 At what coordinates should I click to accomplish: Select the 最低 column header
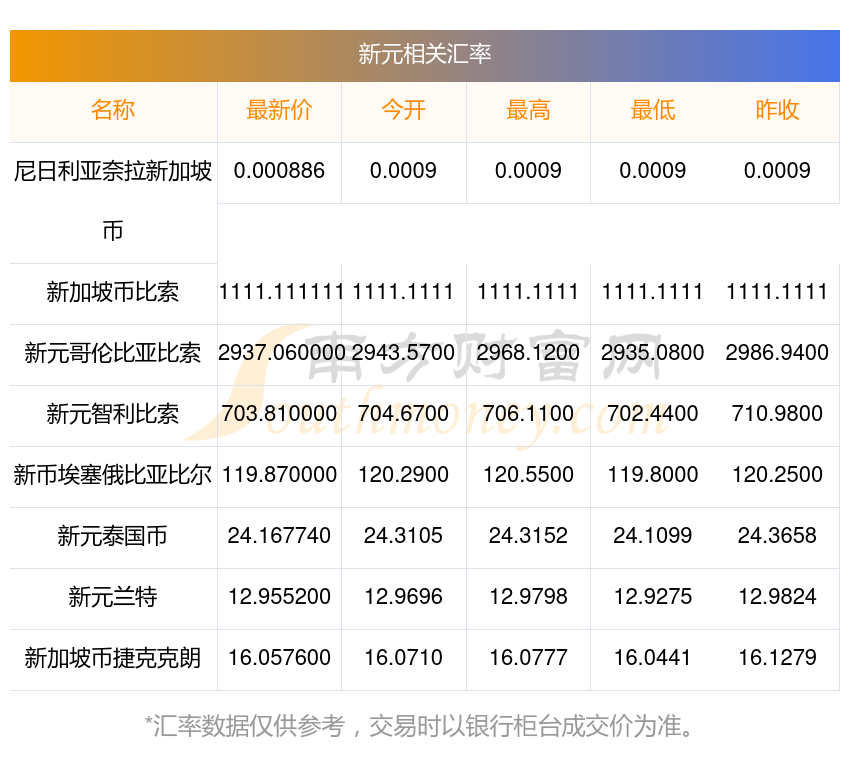[x=652, y=111]
